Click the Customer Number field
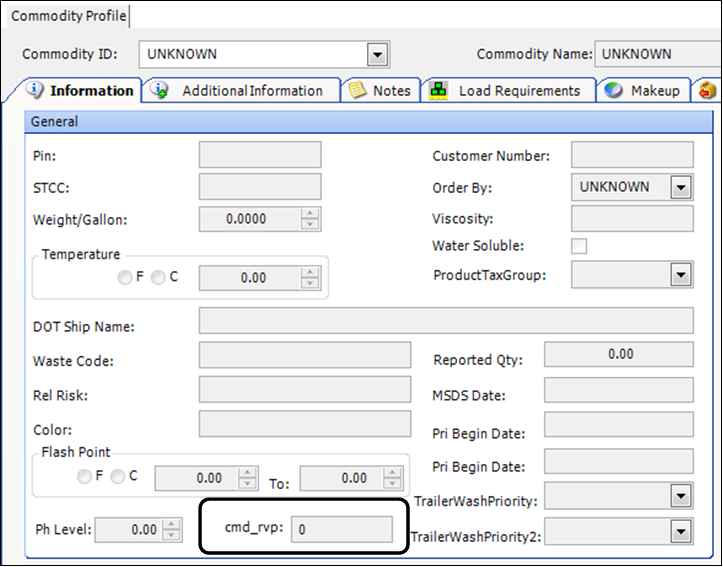 [x=632, y=155]
